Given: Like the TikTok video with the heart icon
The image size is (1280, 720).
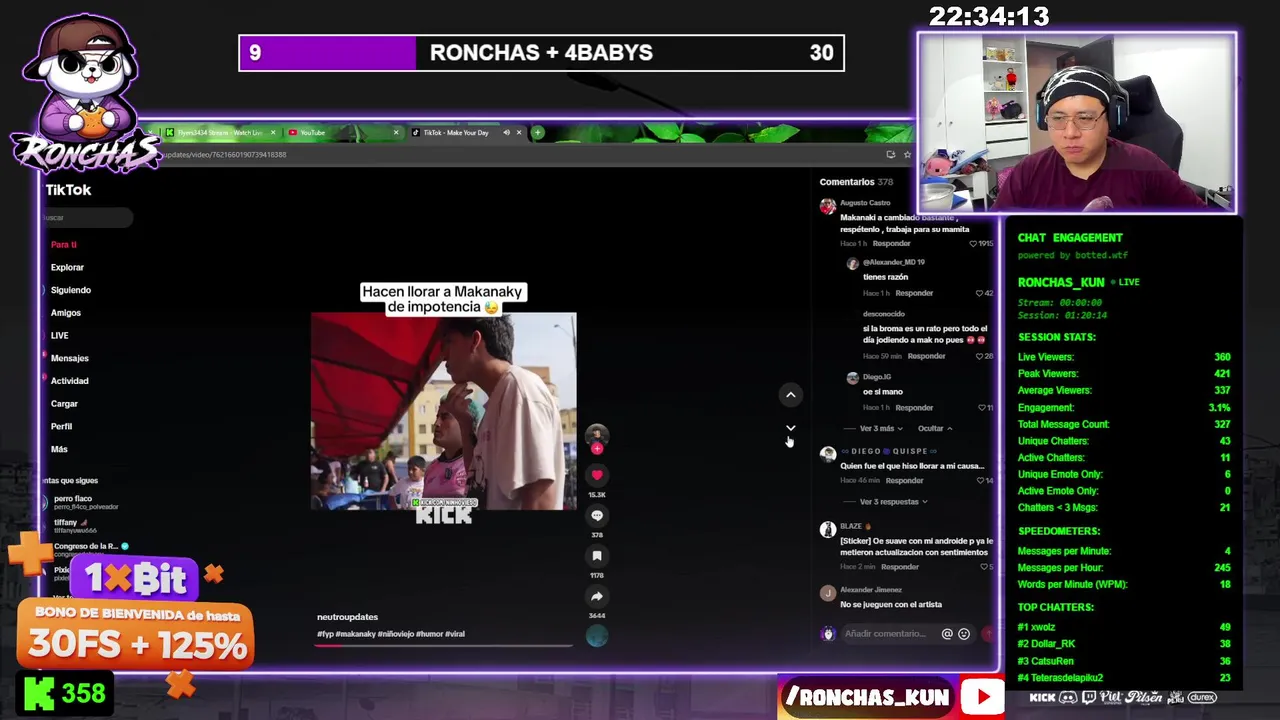Looking at the screenshot, I should tap(597, 475).
